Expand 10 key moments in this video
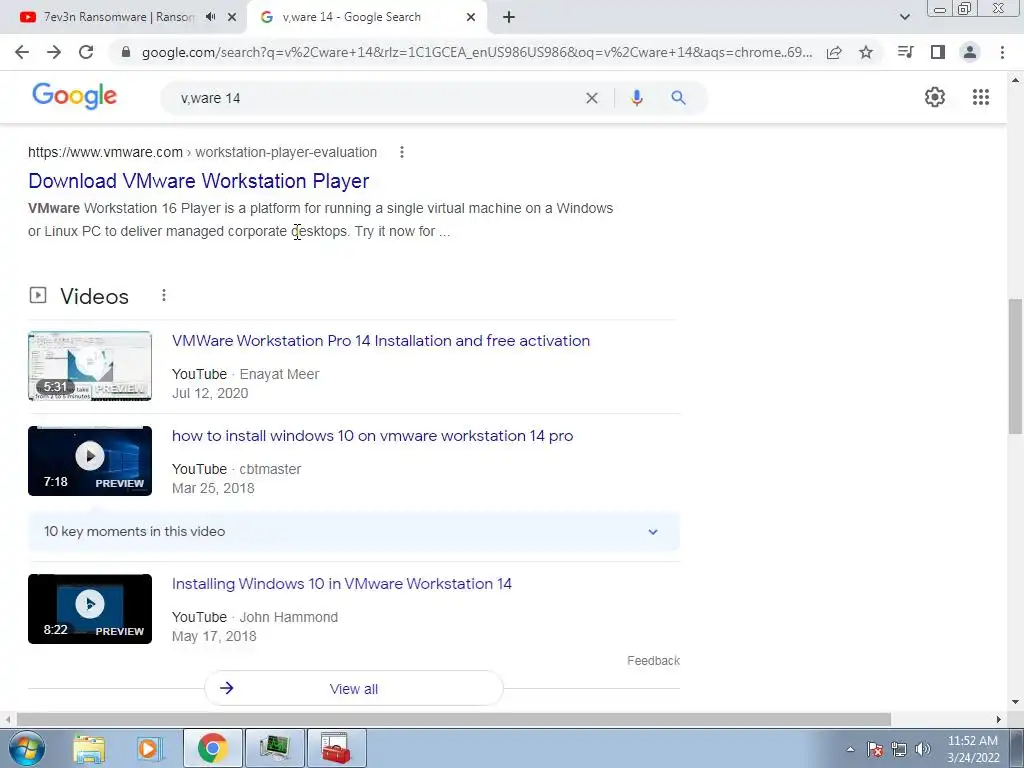 [354, 532]
